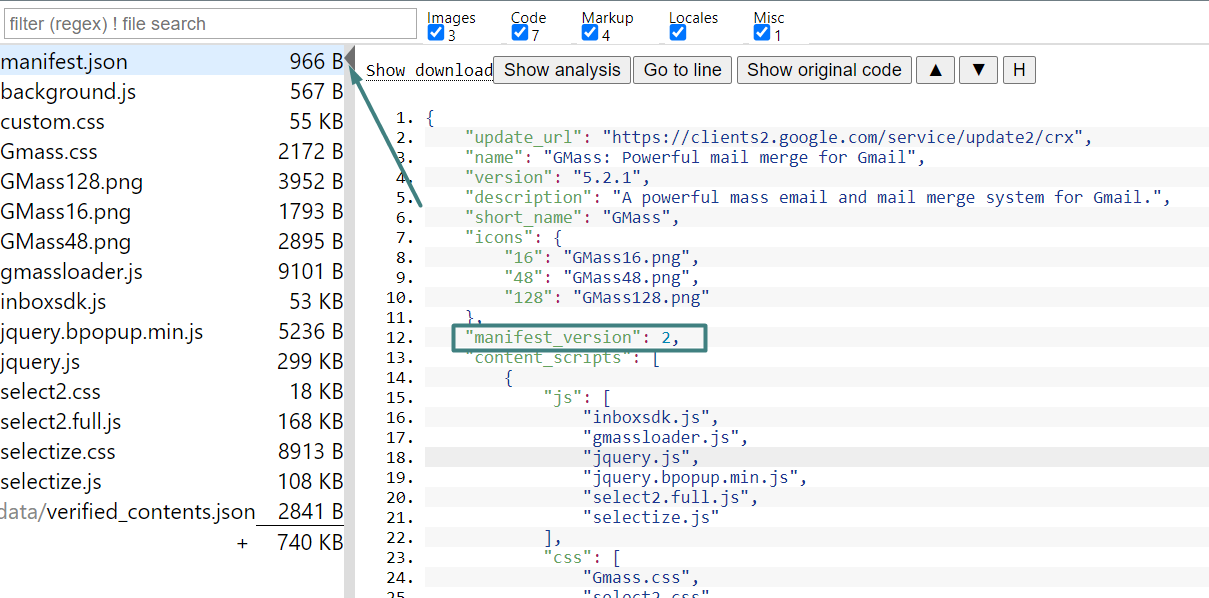The height and width of the screenshot is (598, 1209).
Task: Click the up arrow navigation button
Action: pos(935,70)
